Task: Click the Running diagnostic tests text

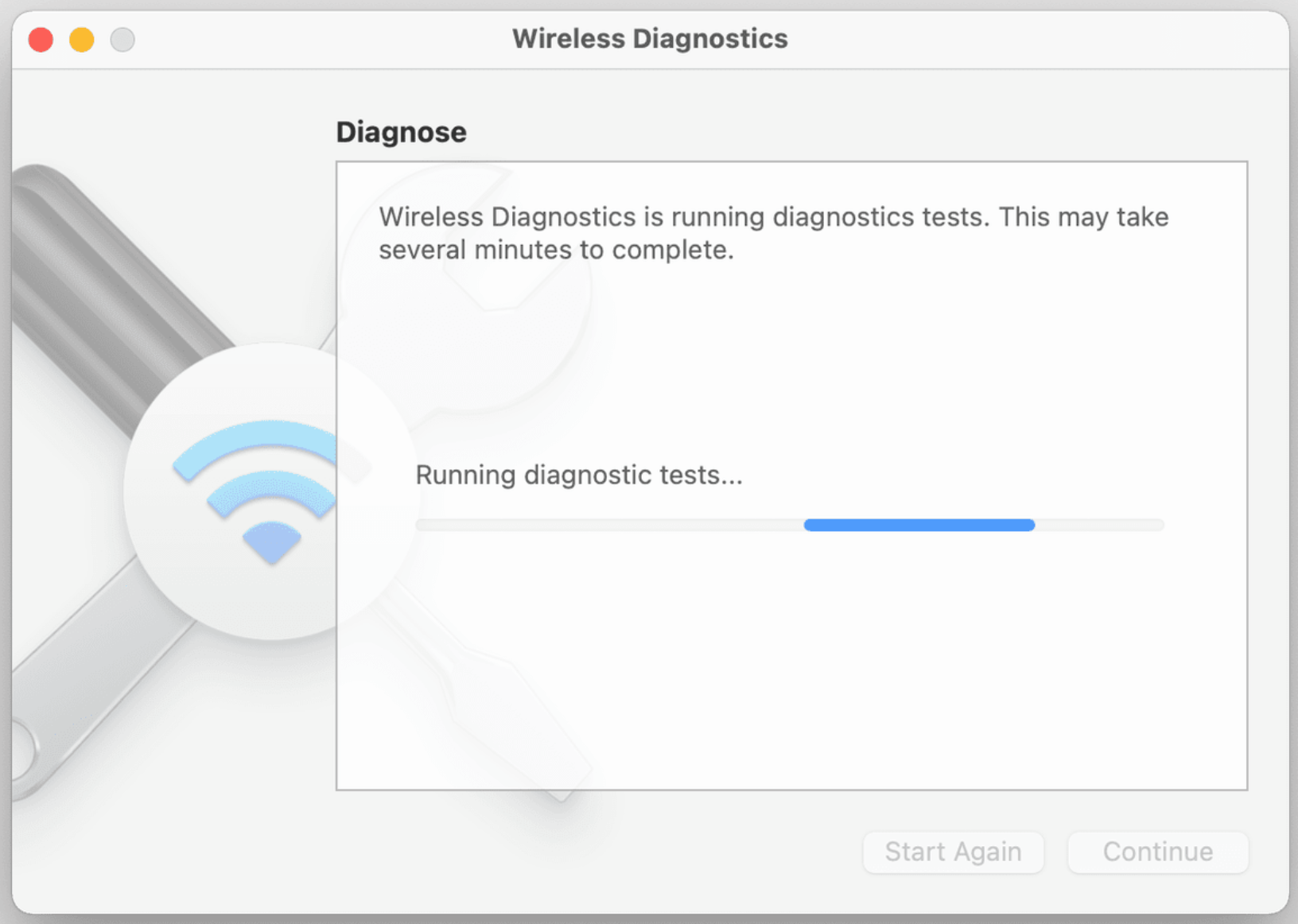Action: point(578,475)
